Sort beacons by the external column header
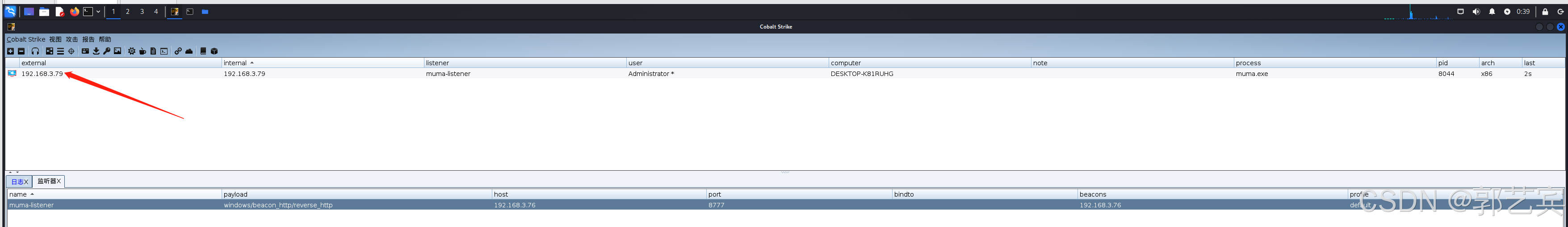 coord(121,63)
